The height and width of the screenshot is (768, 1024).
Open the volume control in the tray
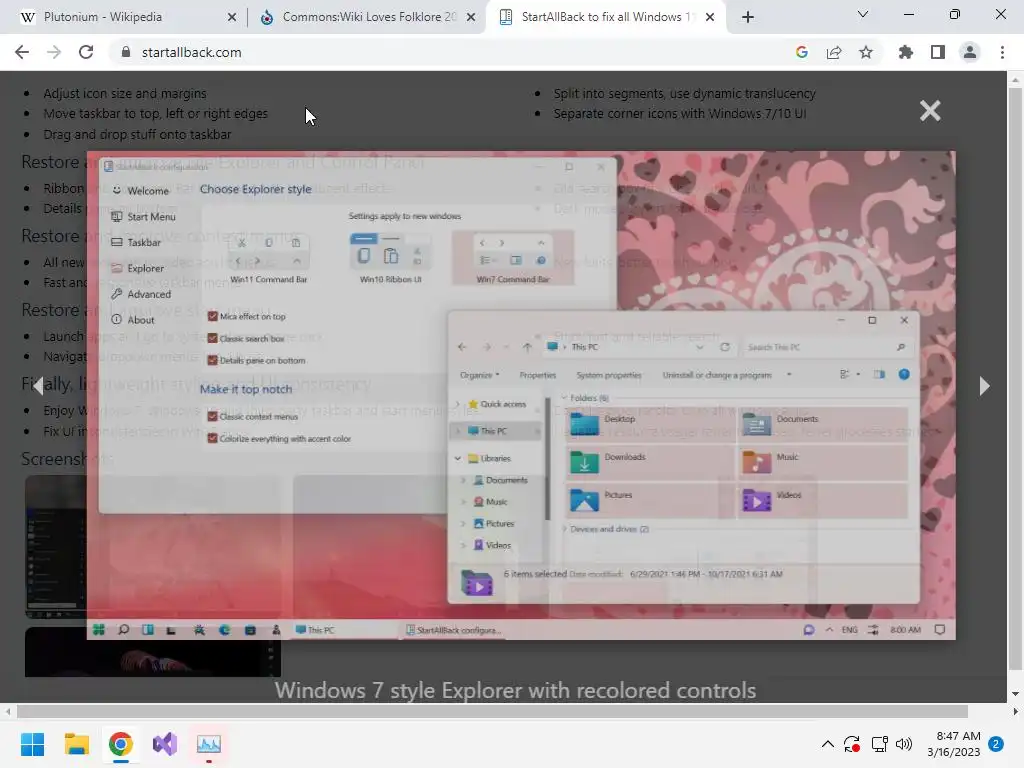904,744
